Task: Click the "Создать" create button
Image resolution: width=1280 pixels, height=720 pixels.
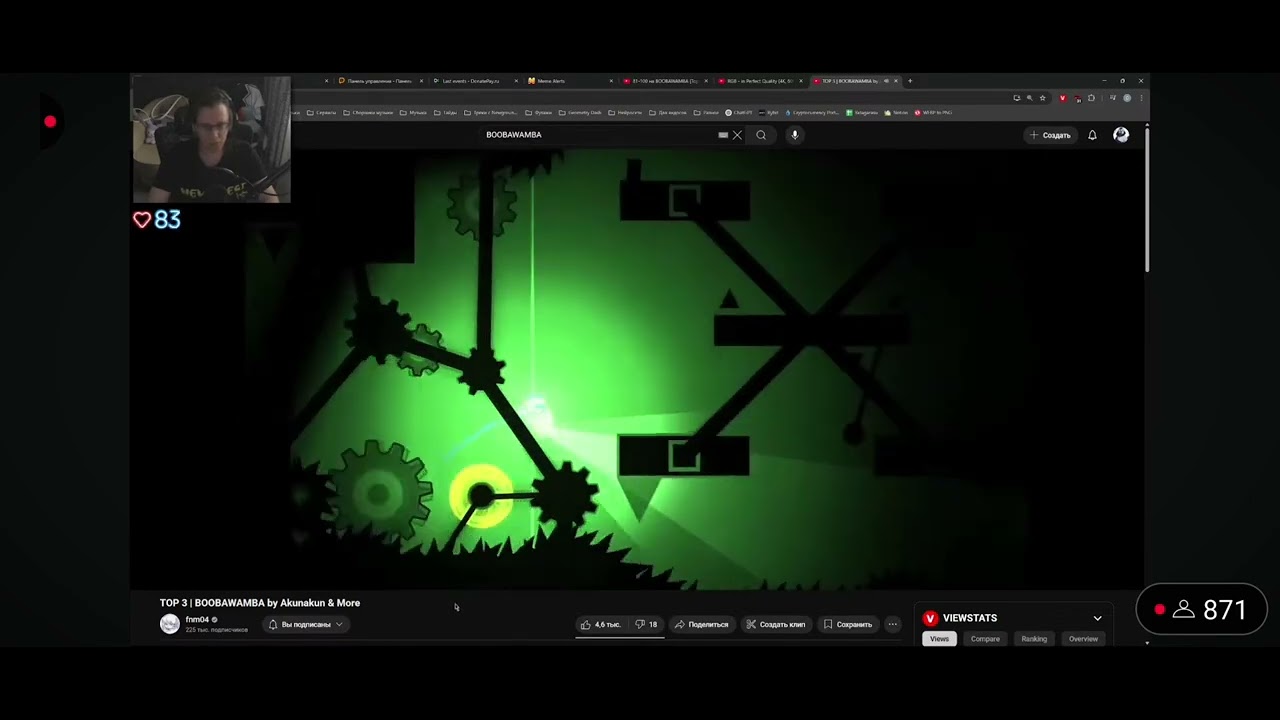Action: pos(1050,135)
